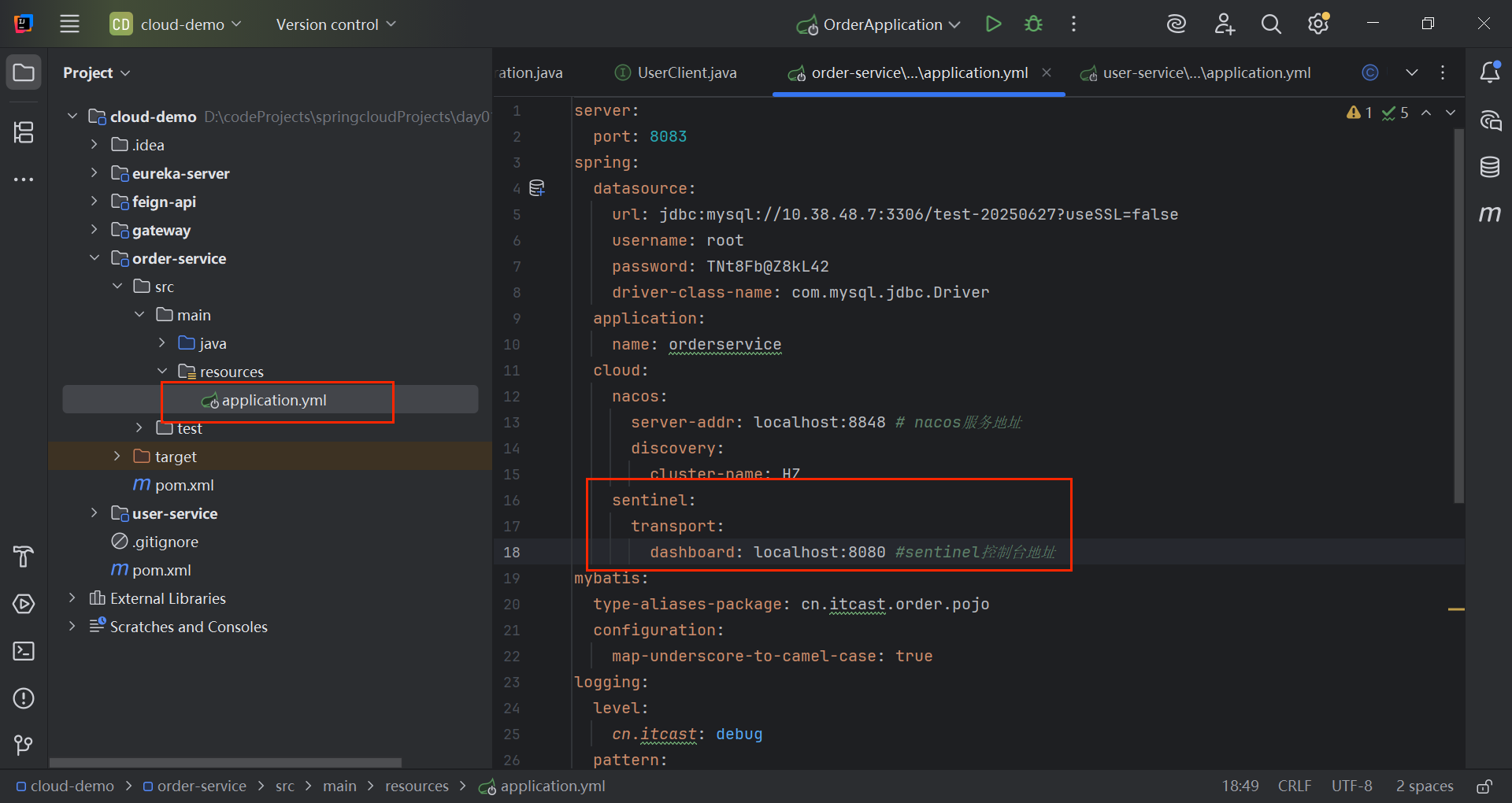Image resolution: width=1512 pixels, height=803 pixels.
Task: Open the Version control dropdown
Action: (x=336, y=24)
